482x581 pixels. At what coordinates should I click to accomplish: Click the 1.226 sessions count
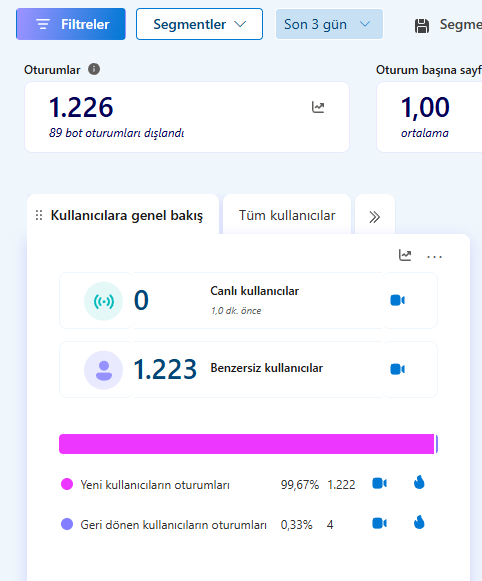click(x=81, y=107)
